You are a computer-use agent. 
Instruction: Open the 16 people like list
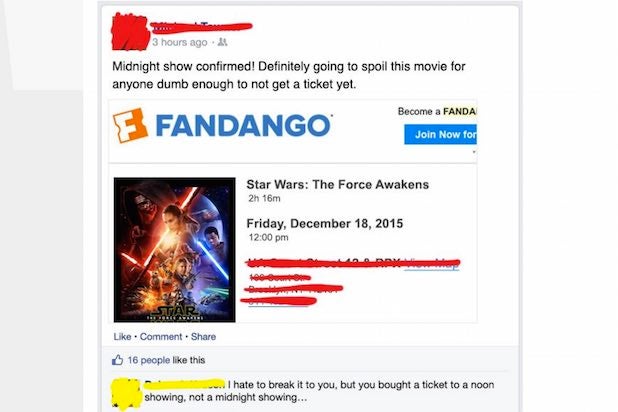click(x=149, y=360)
